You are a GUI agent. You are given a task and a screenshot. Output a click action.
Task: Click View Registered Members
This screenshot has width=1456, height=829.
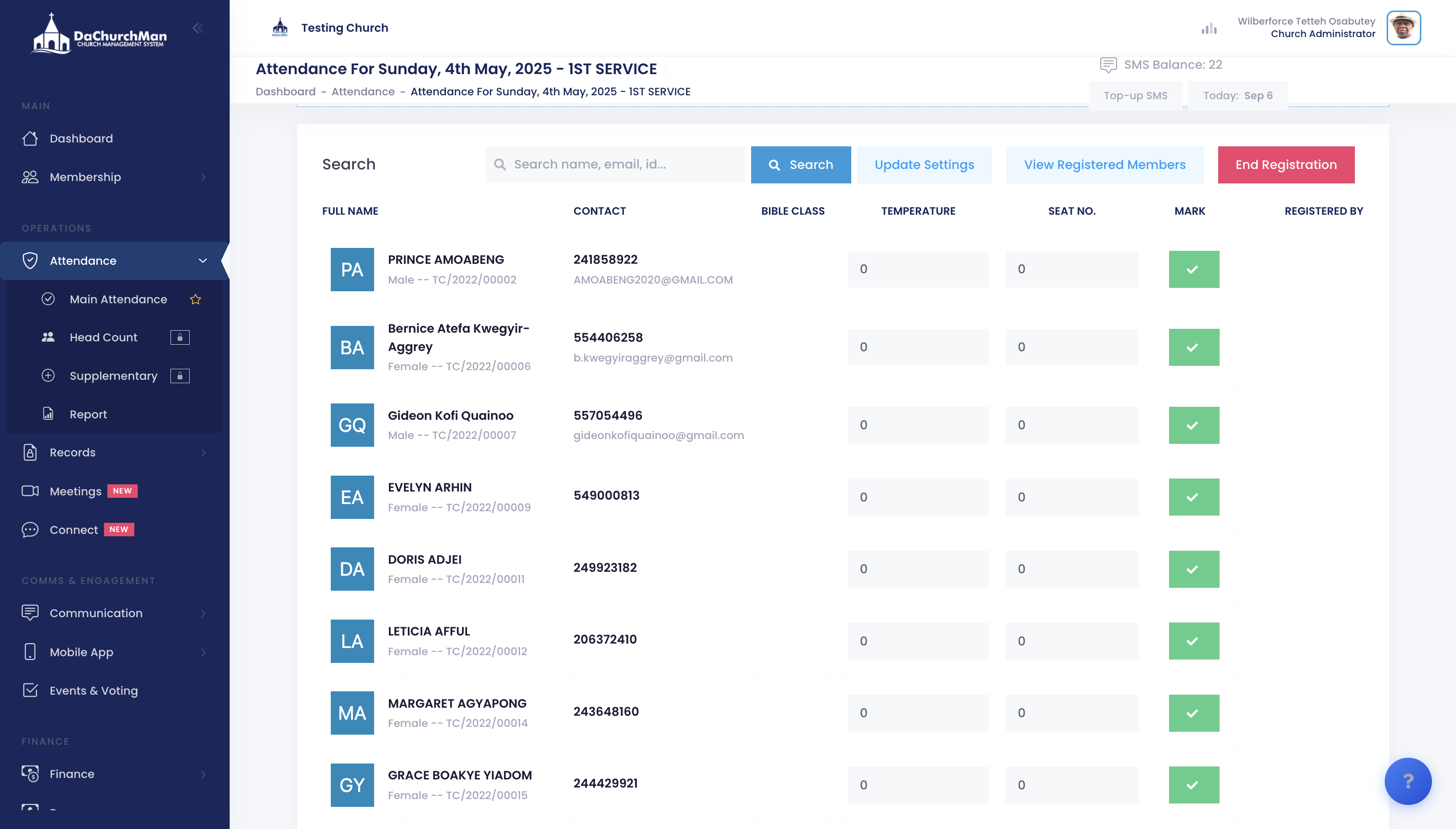point(1104,165)
